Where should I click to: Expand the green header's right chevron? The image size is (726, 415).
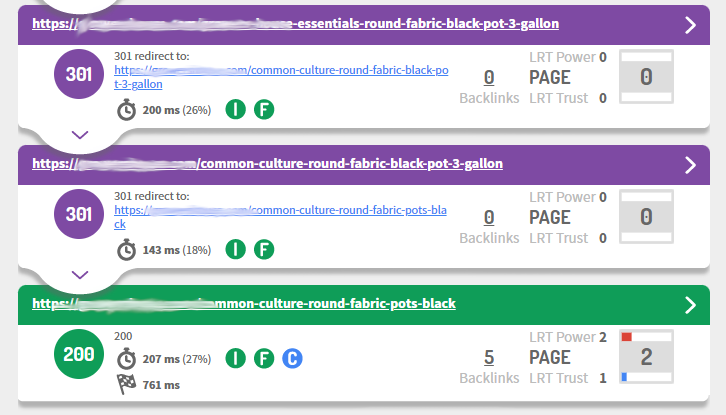[690, 304]
